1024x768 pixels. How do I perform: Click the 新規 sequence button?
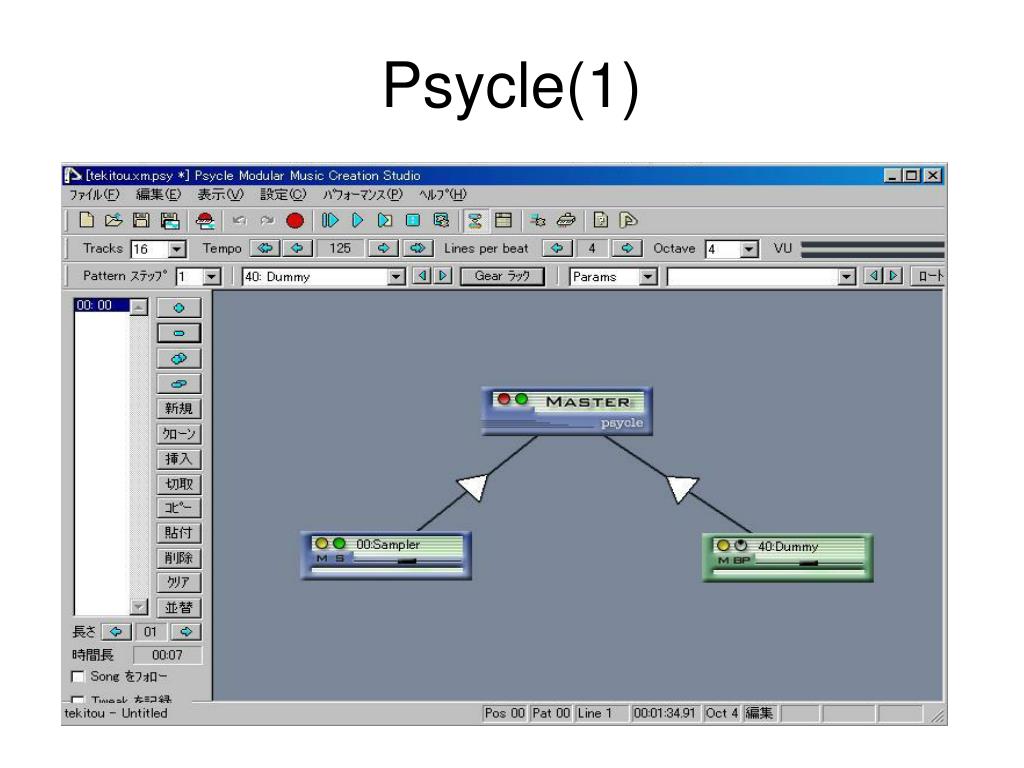point(178,409)
